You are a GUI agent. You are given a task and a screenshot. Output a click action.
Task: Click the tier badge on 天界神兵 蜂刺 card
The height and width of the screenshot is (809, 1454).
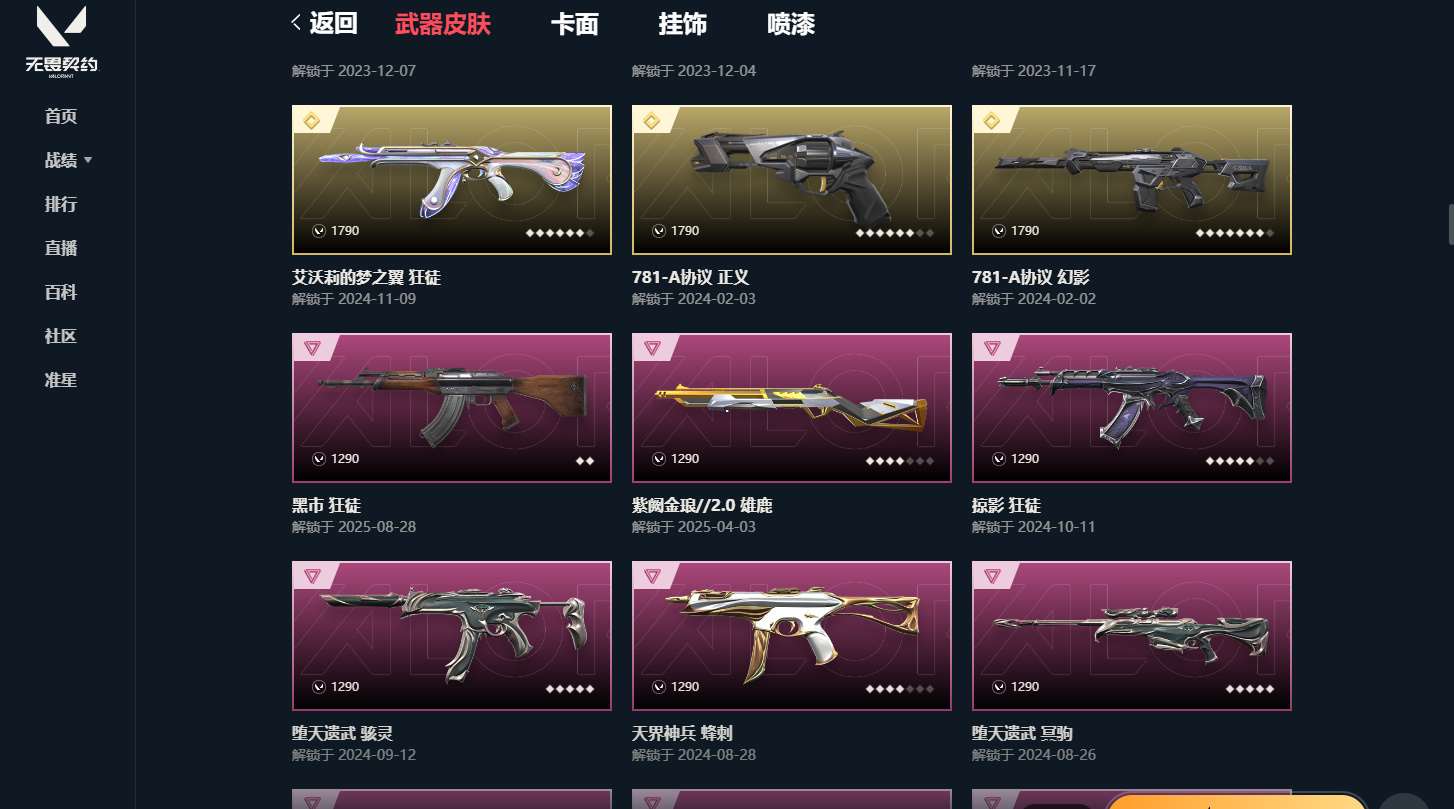pos(652,577)
